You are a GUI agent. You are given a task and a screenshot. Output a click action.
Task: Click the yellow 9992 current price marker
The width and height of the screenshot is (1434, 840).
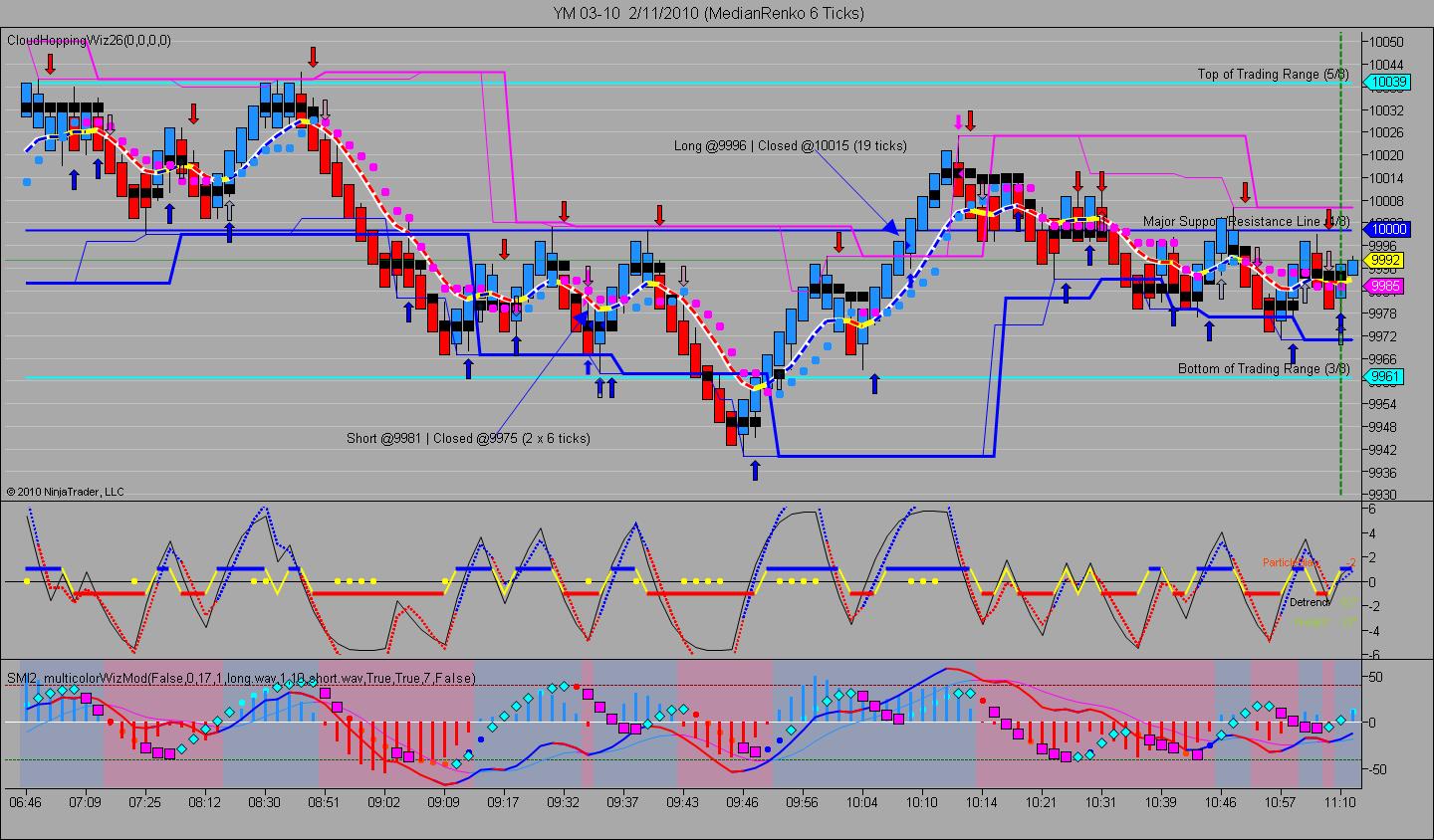click(x=1384, y=261)
